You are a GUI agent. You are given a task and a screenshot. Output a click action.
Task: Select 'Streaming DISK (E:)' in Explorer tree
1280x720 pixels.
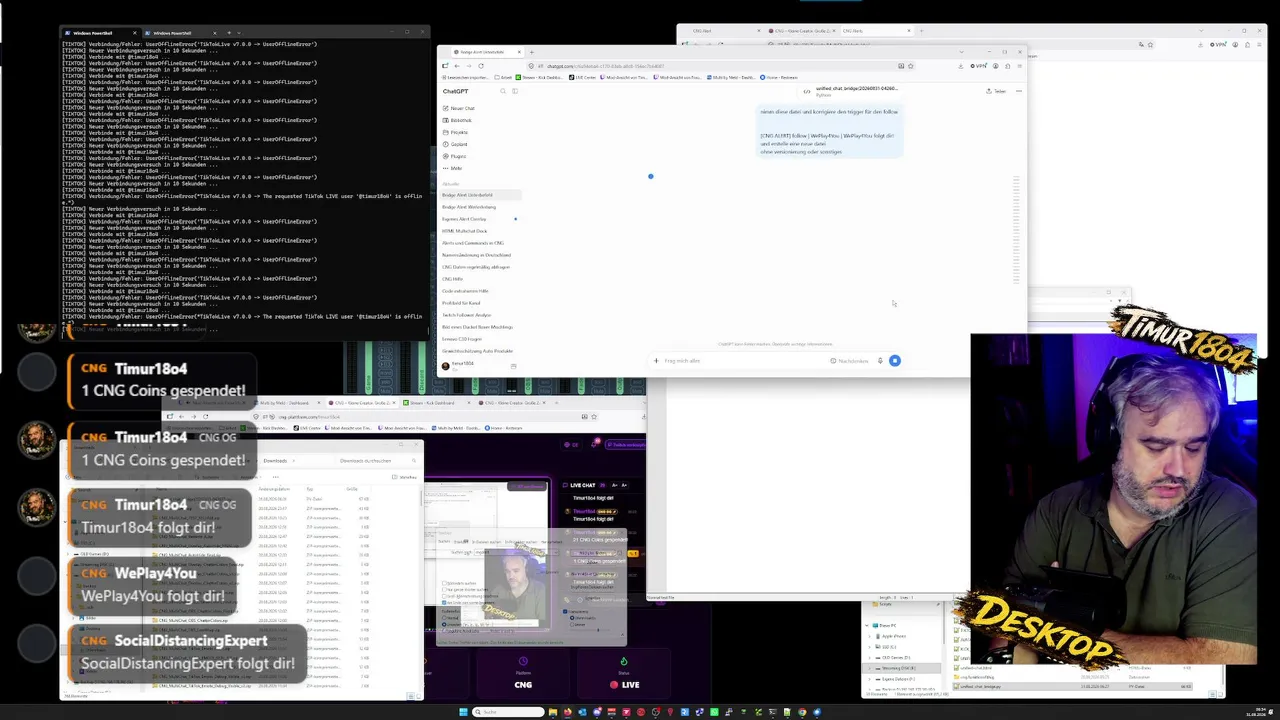pos(900,668)
